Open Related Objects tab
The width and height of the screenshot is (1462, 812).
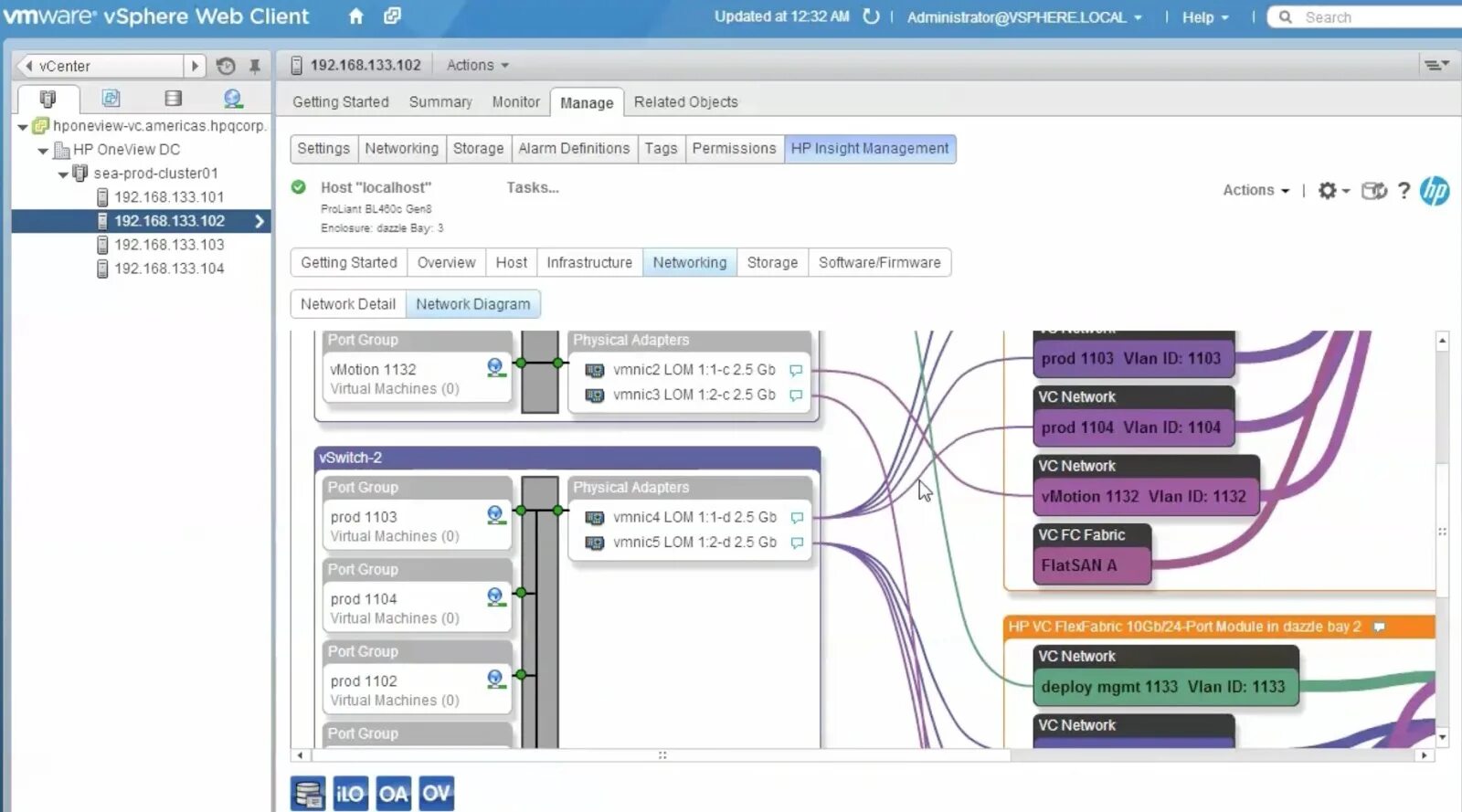686,102
